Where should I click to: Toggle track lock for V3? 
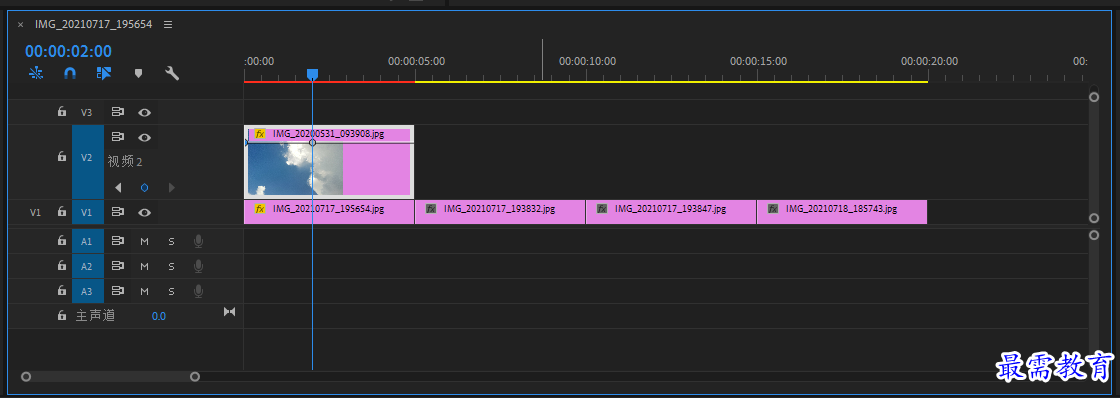62,112
